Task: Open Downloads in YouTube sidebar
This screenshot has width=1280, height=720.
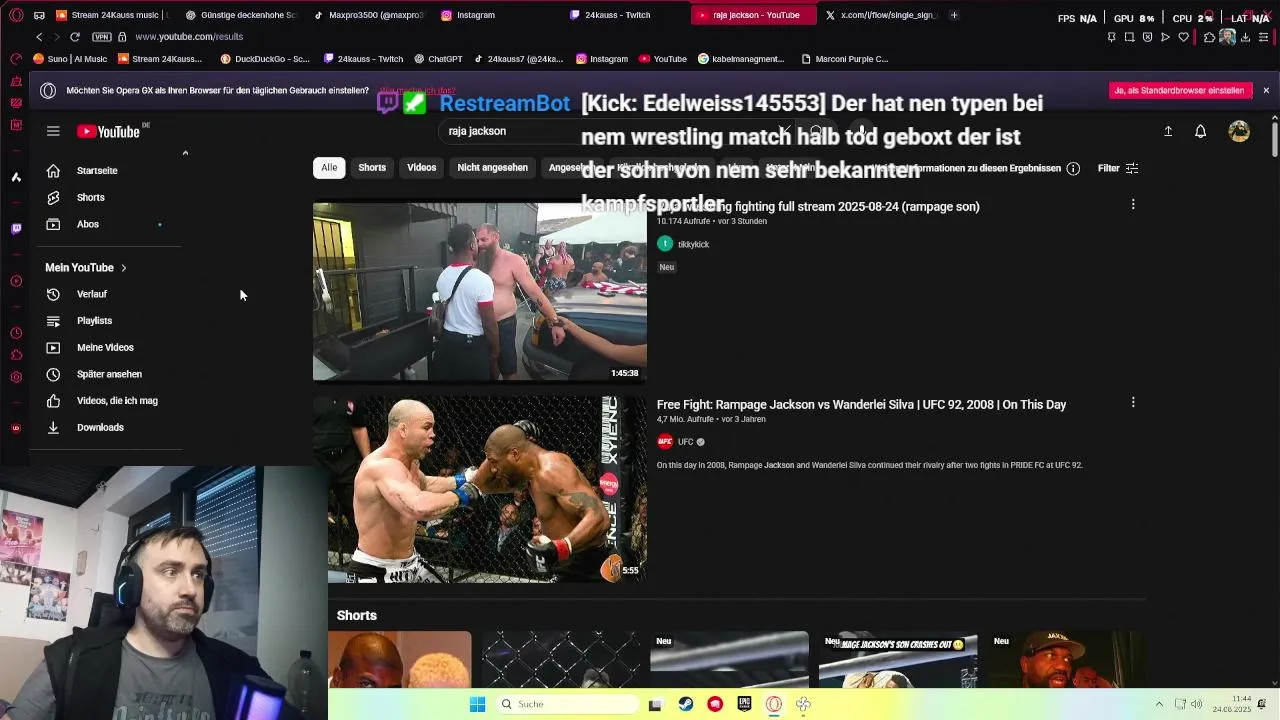Action: [x=108, y=427]
